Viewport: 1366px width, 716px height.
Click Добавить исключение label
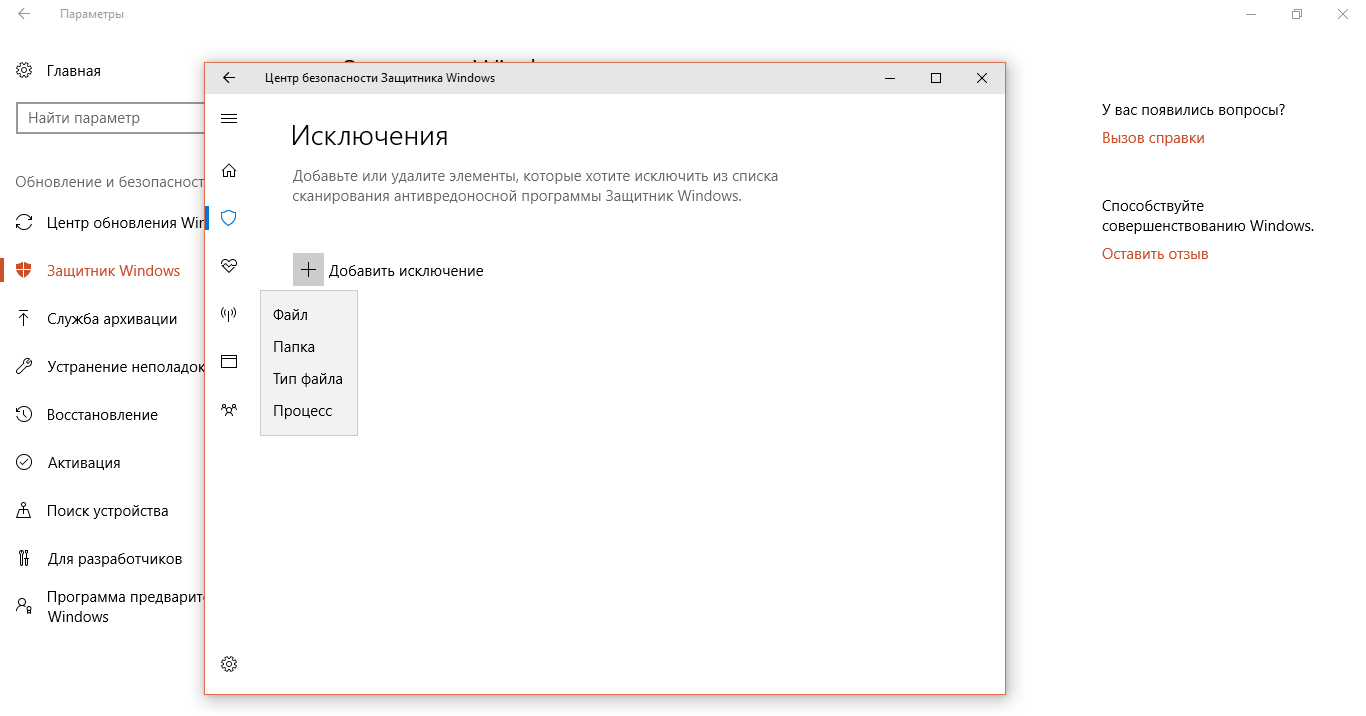click(406, 271)
